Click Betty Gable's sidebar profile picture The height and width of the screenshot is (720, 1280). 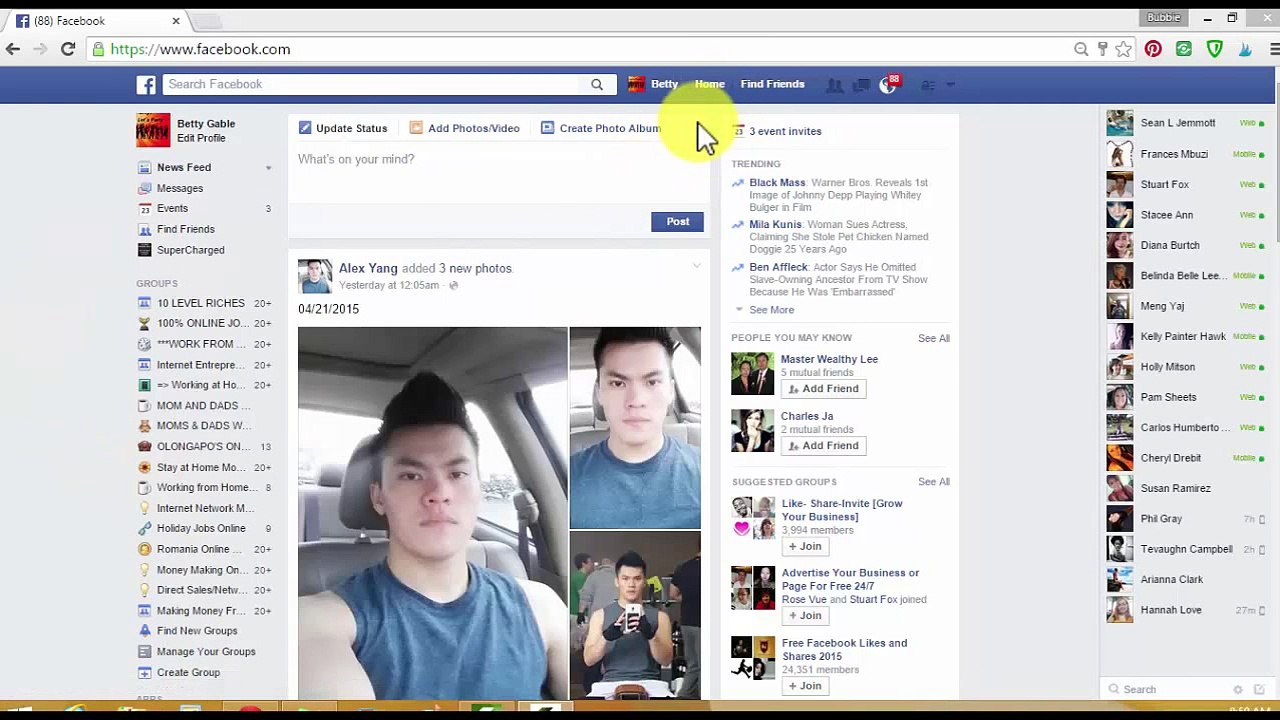[153, 131]
